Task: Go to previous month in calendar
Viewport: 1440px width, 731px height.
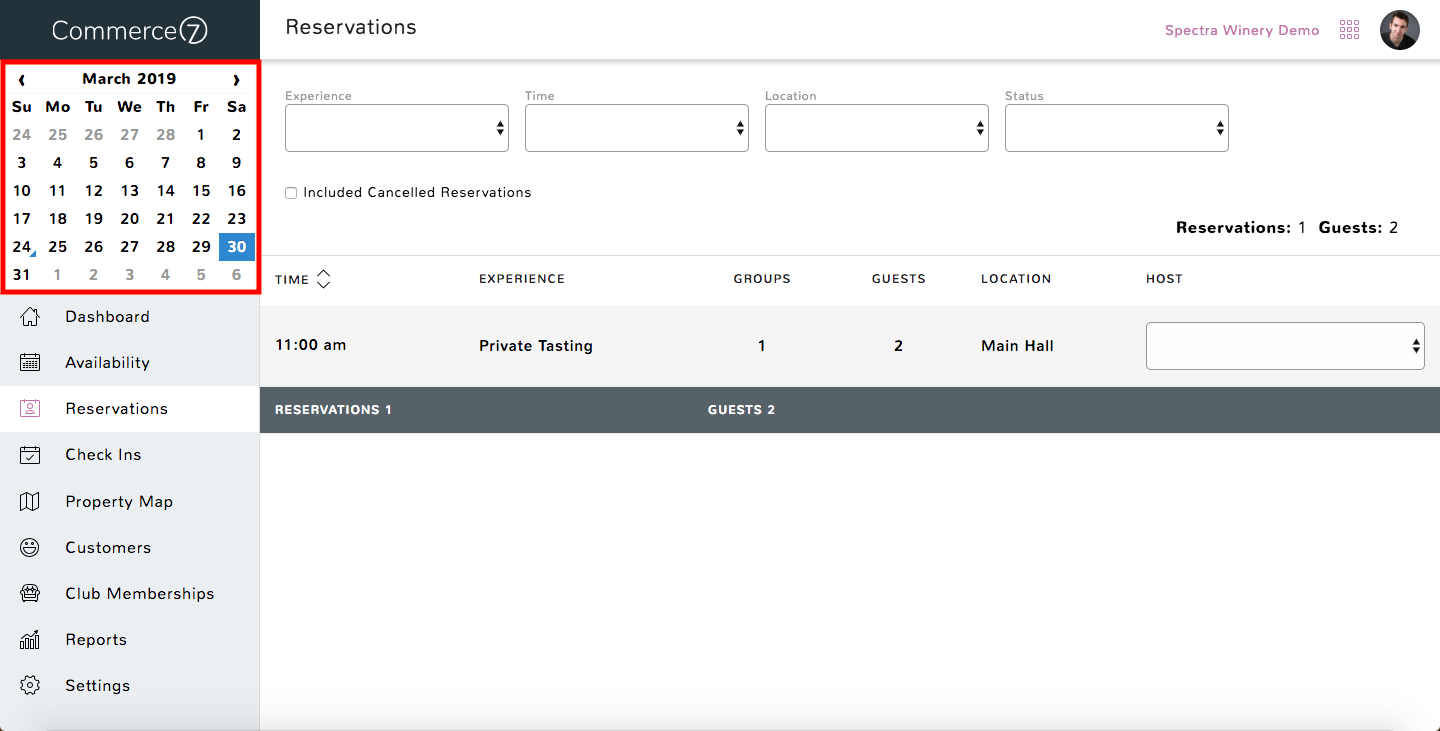Action: click(22, 80)
